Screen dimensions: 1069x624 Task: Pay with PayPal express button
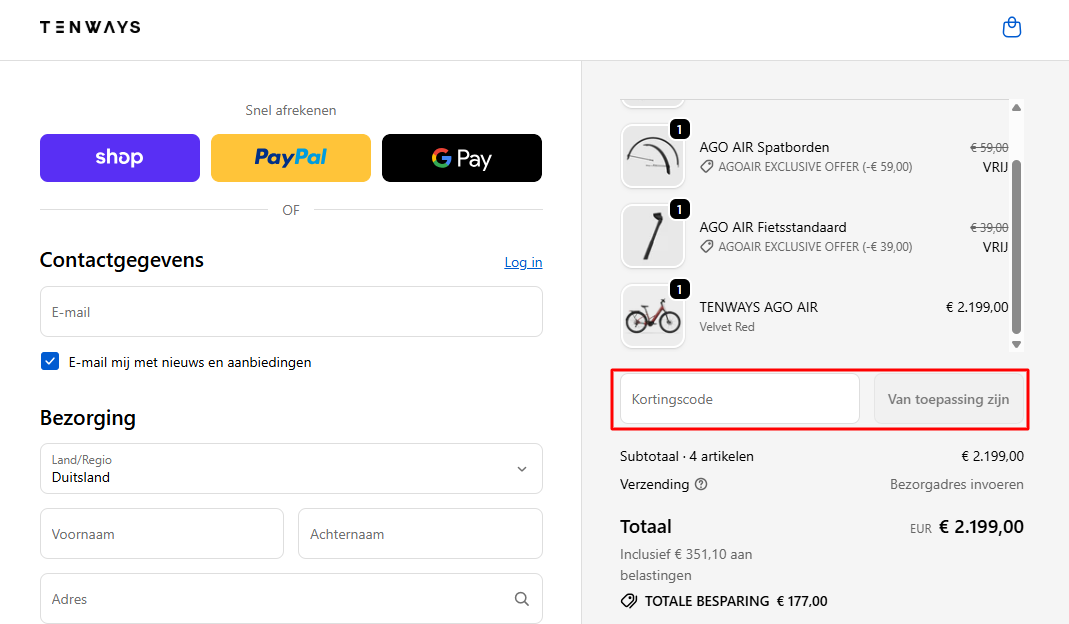pos(291,158)
